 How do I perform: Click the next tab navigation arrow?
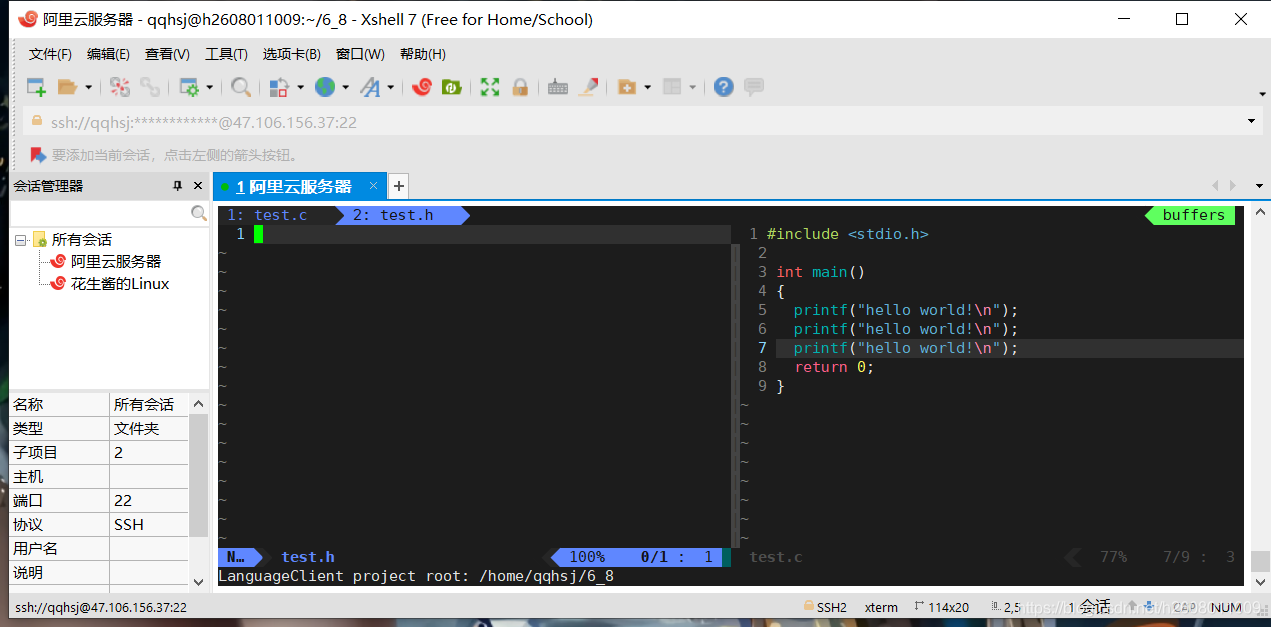[1233, 186]
